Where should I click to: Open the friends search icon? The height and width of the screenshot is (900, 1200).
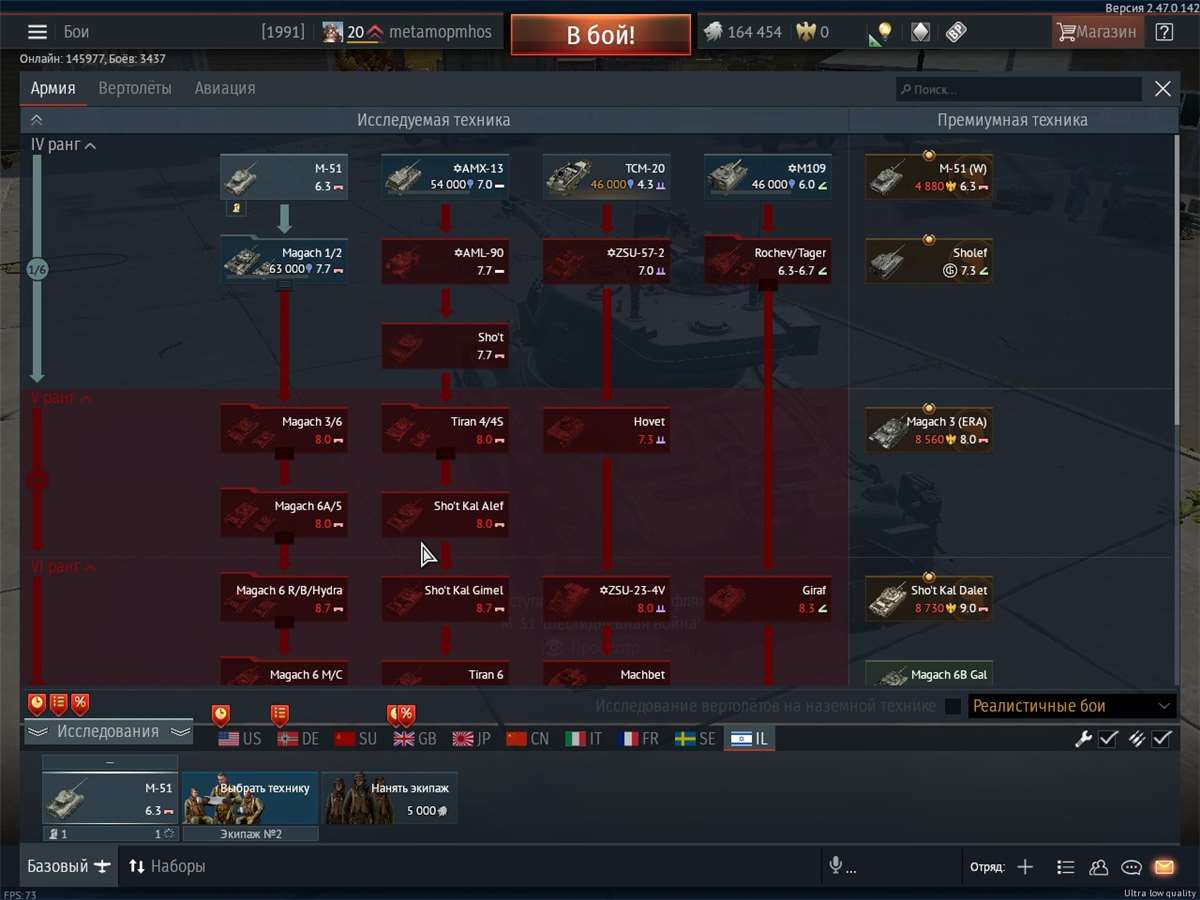[1099, 867]
